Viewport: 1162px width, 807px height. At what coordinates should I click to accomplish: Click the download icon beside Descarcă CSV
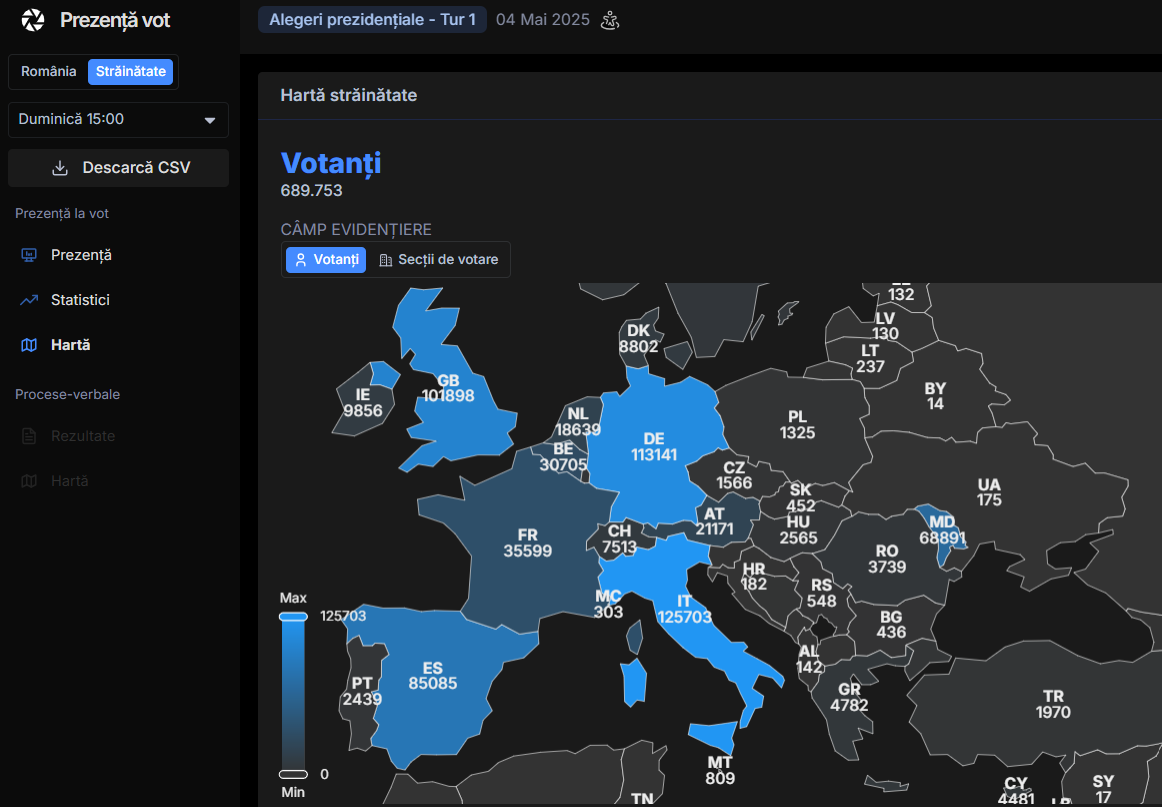[x=60, y=168]
